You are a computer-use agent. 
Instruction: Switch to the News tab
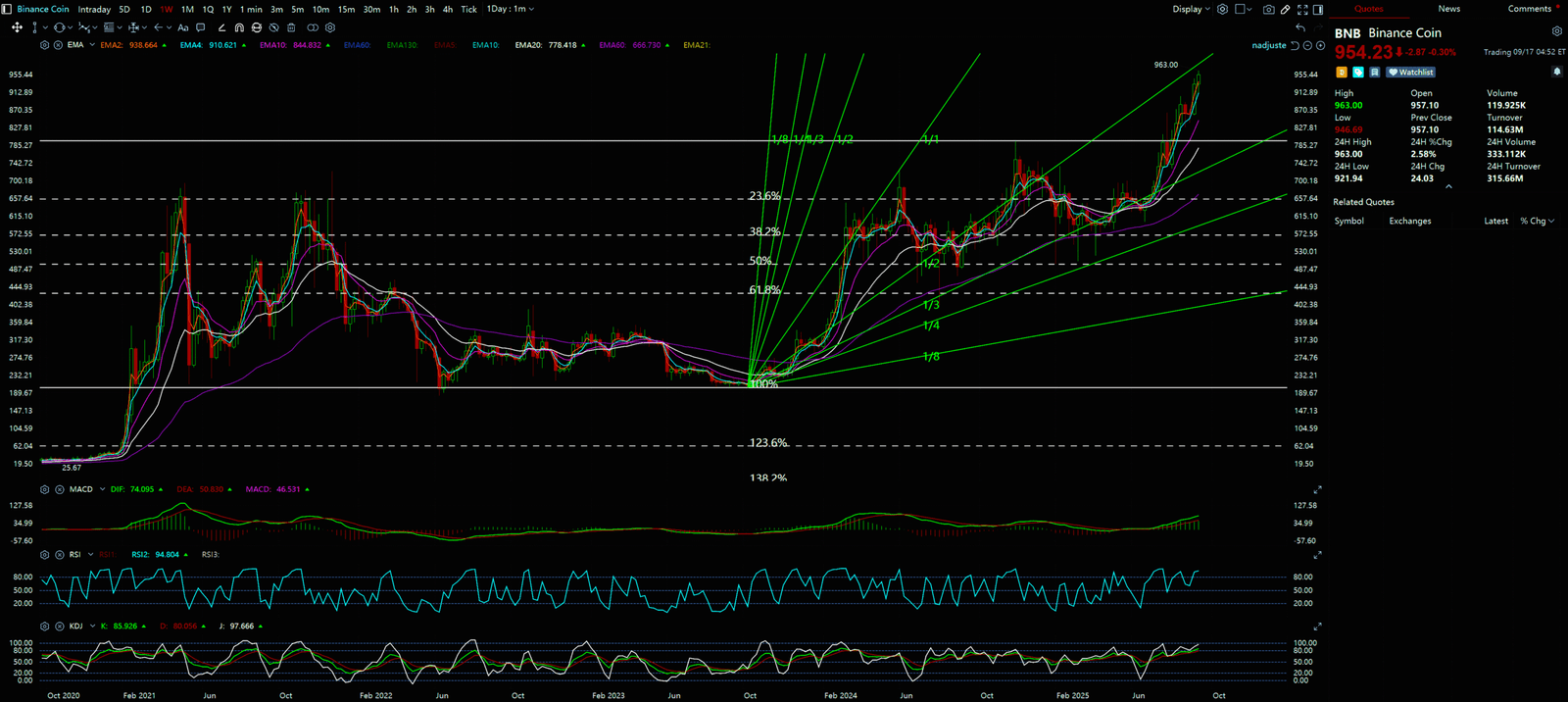click(1449, 9)
